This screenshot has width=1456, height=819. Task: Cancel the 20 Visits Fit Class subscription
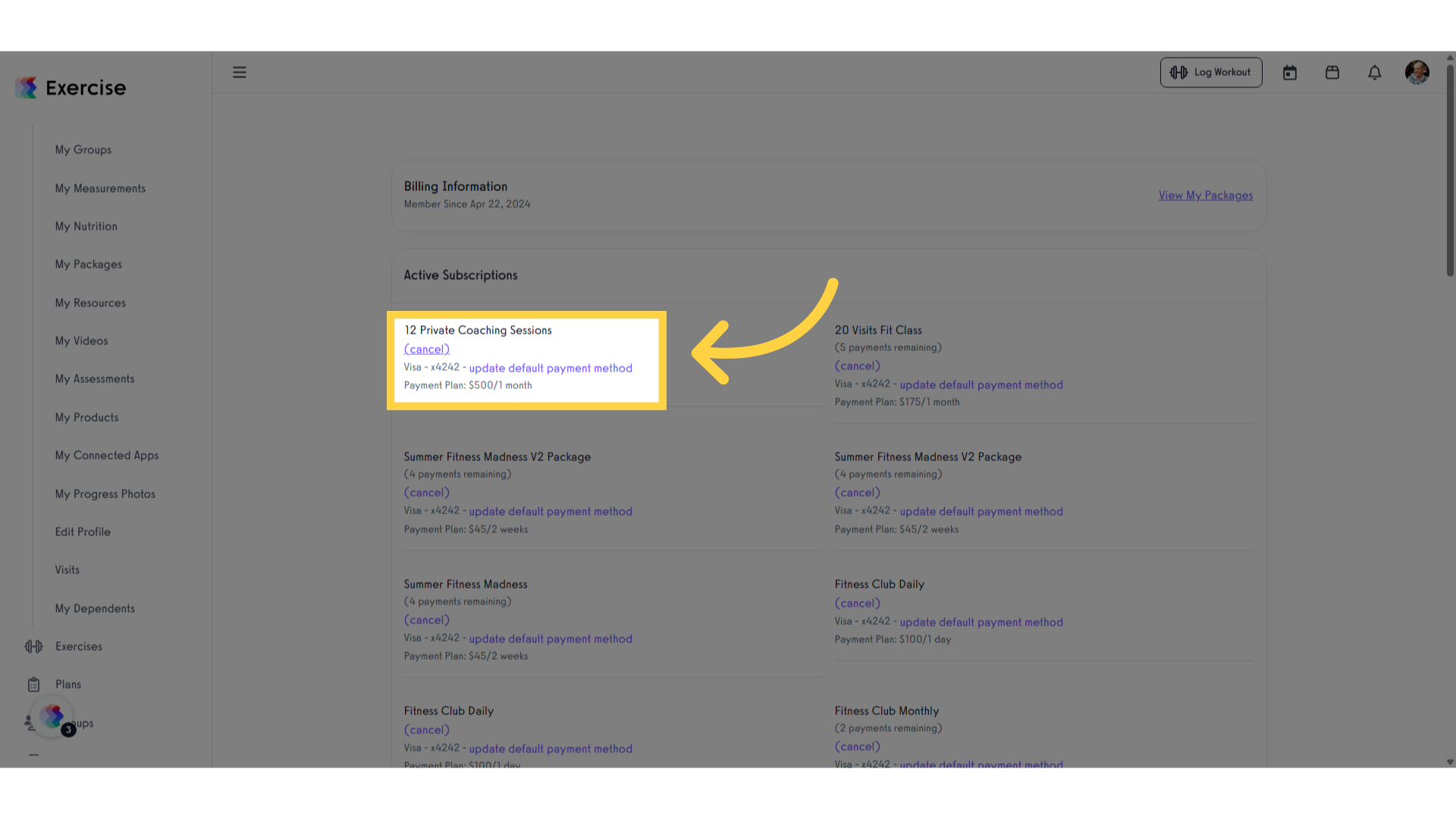tap(858, 366)
